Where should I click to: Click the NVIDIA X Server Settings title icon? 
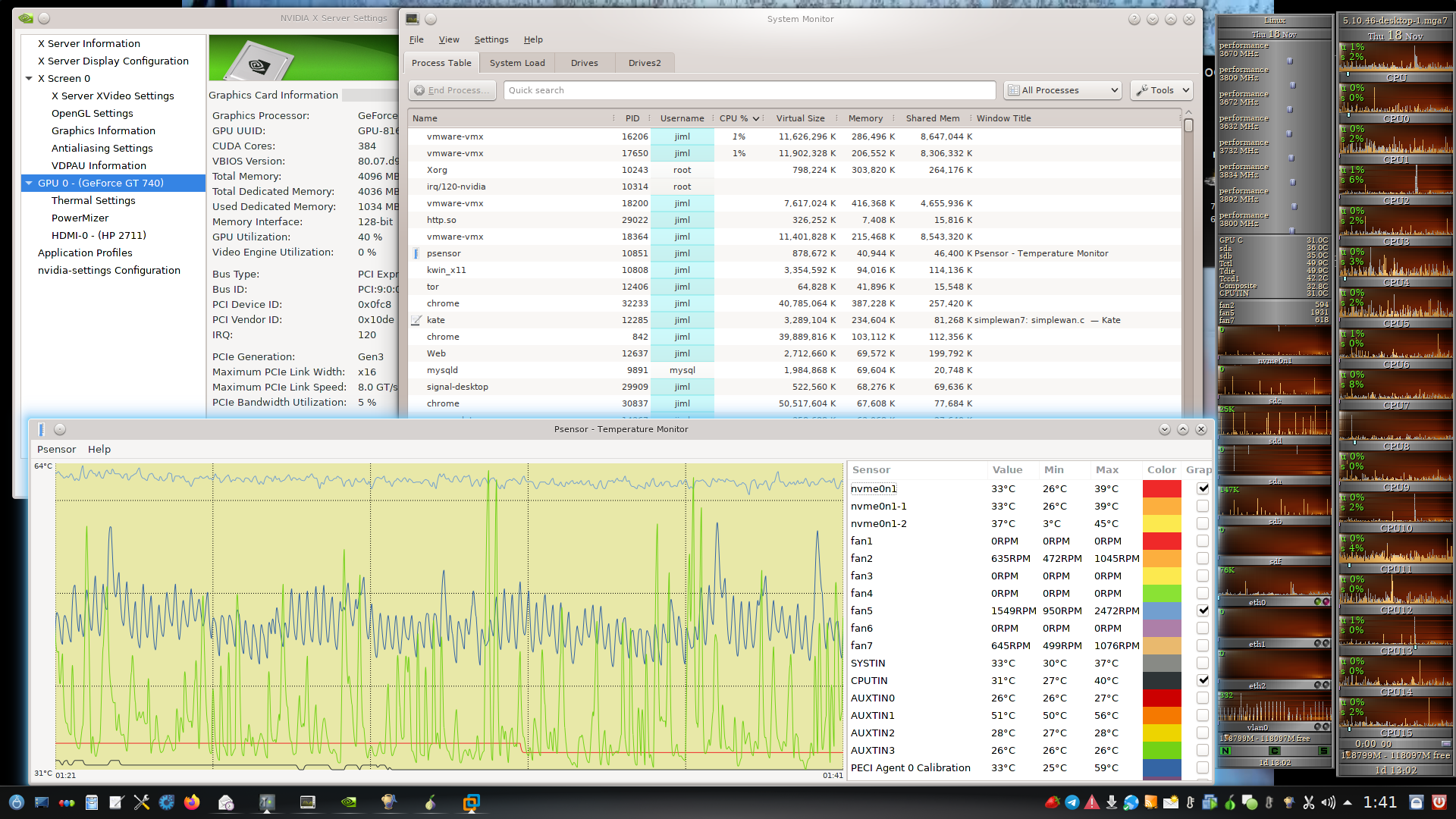click(x=26, y=18)
